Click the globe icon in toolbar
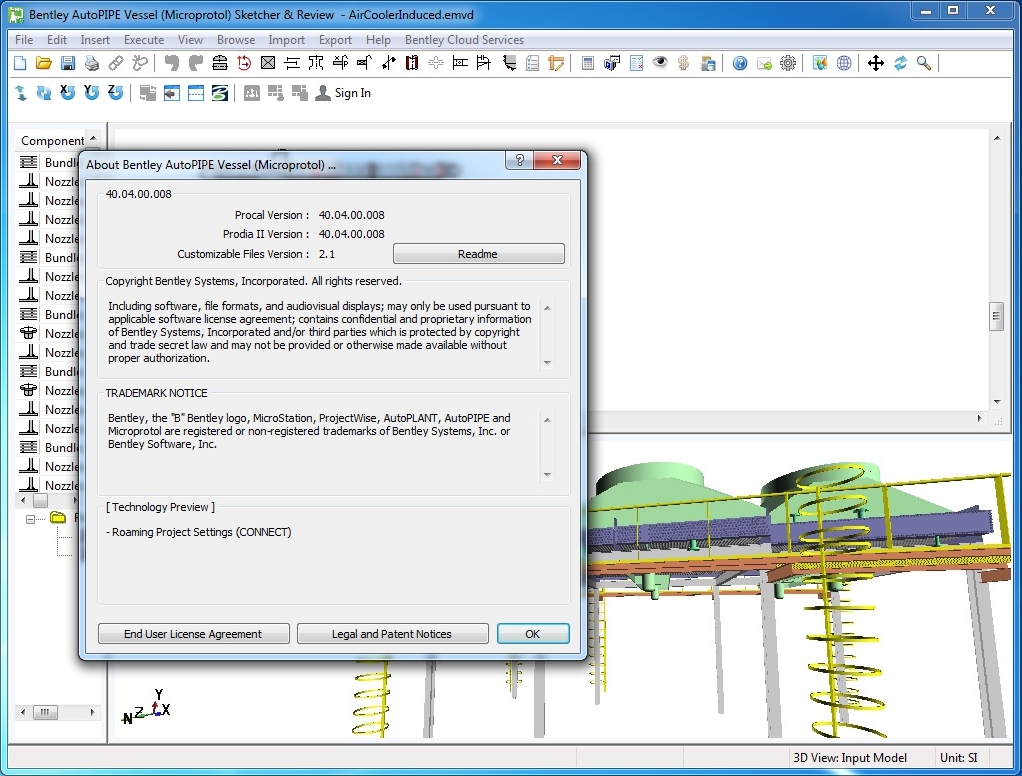1022x776 pixels. pos(844,63)
